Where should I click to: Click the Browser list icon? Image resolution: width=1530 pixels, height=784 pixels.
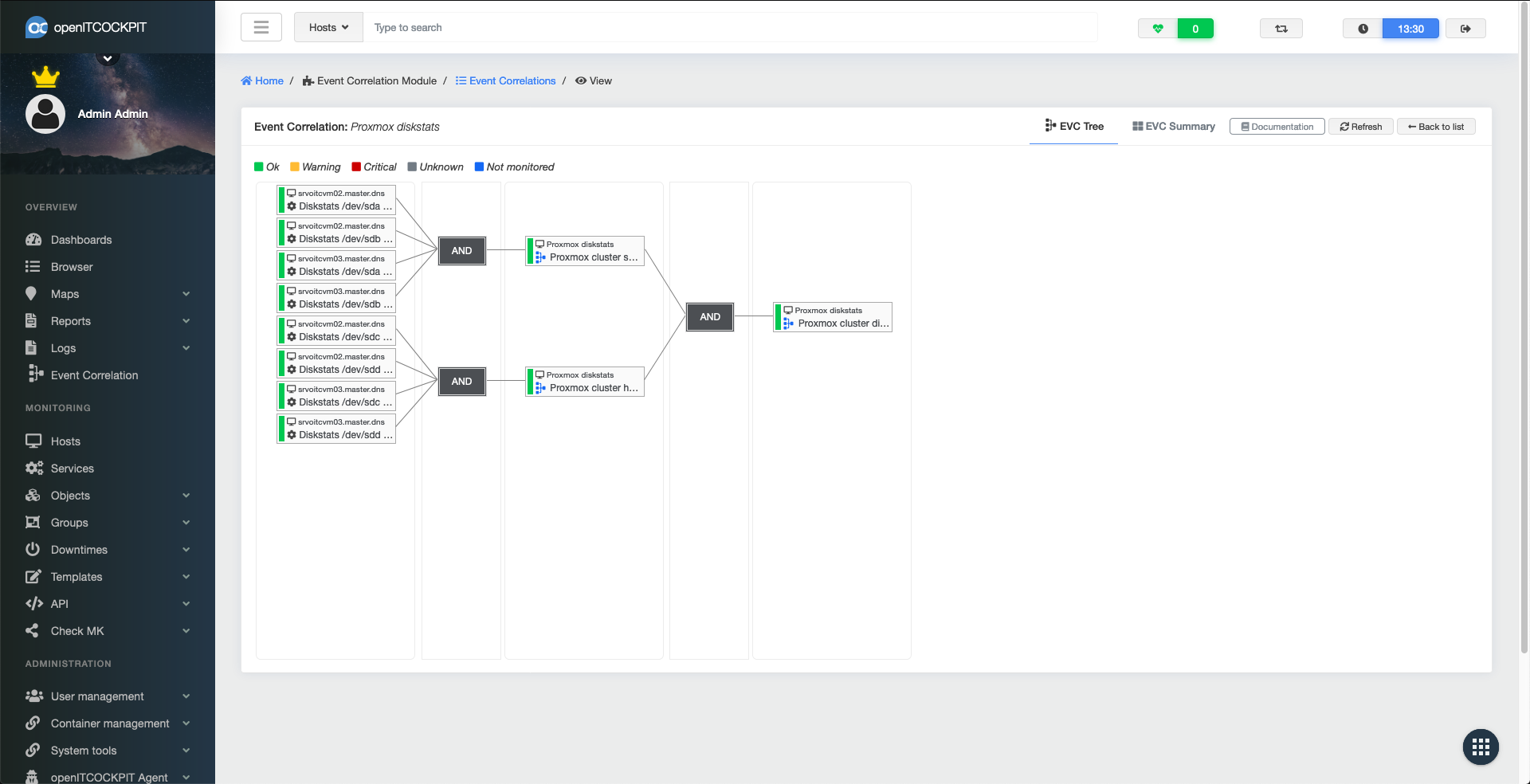(x=33, y=267)
